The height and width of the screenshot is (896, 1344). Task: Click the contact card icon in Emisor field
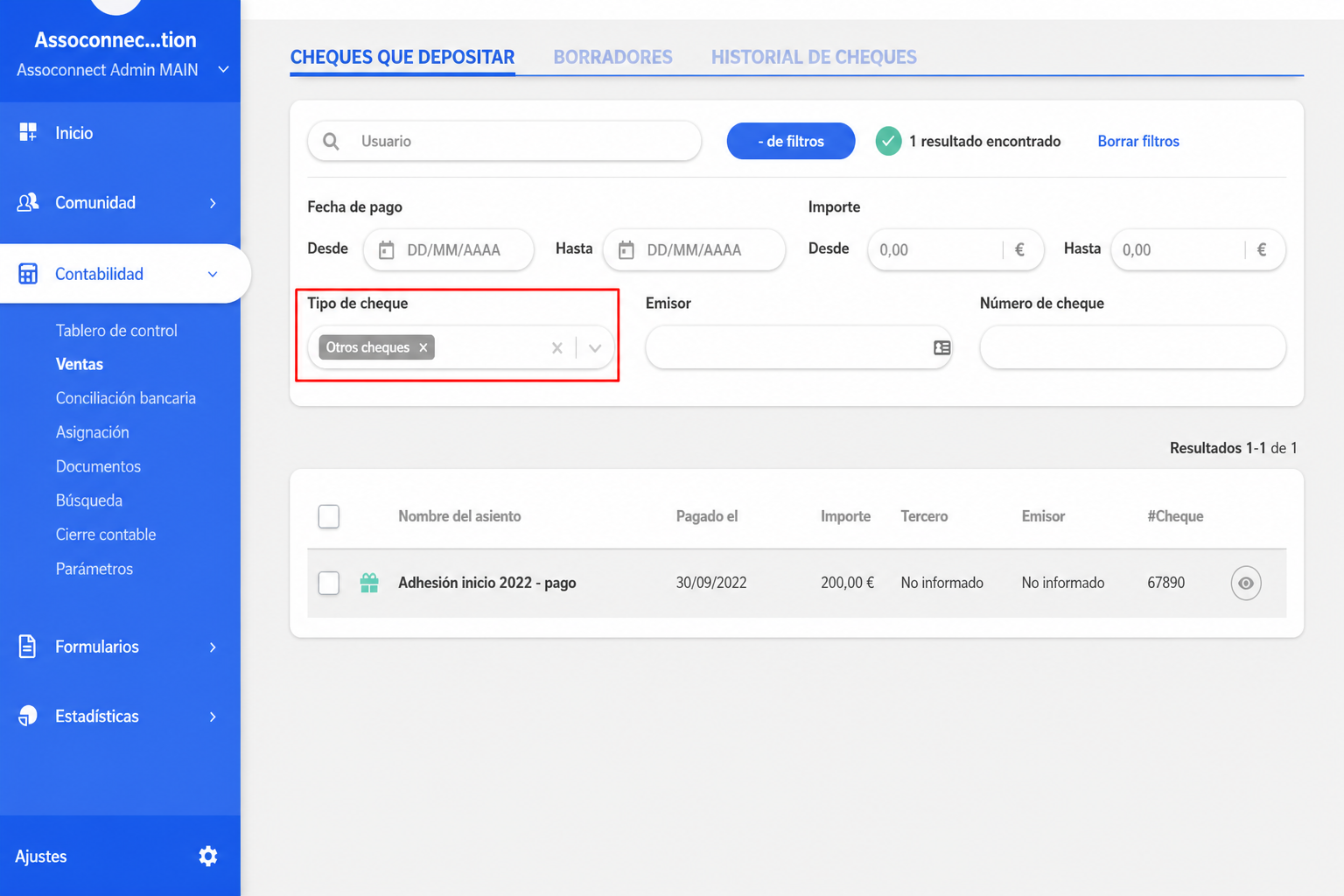pyautogui.click(x=941, y=347)
